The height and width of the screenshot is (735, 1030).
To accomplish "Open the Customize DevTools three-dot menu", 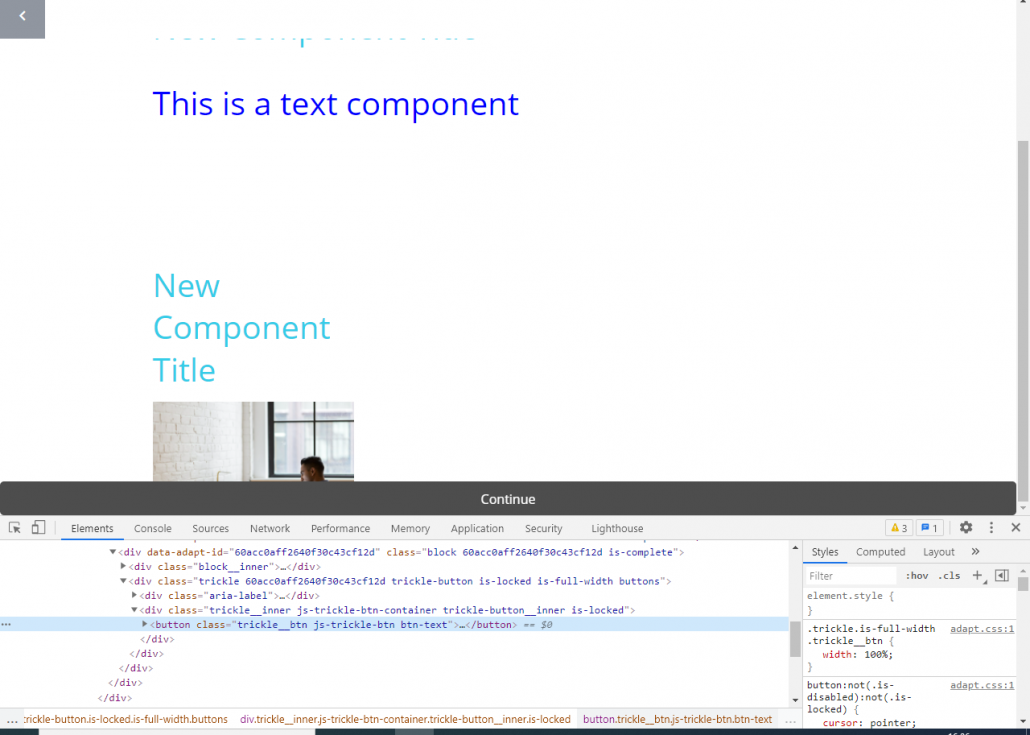I will tap(991, 527).
